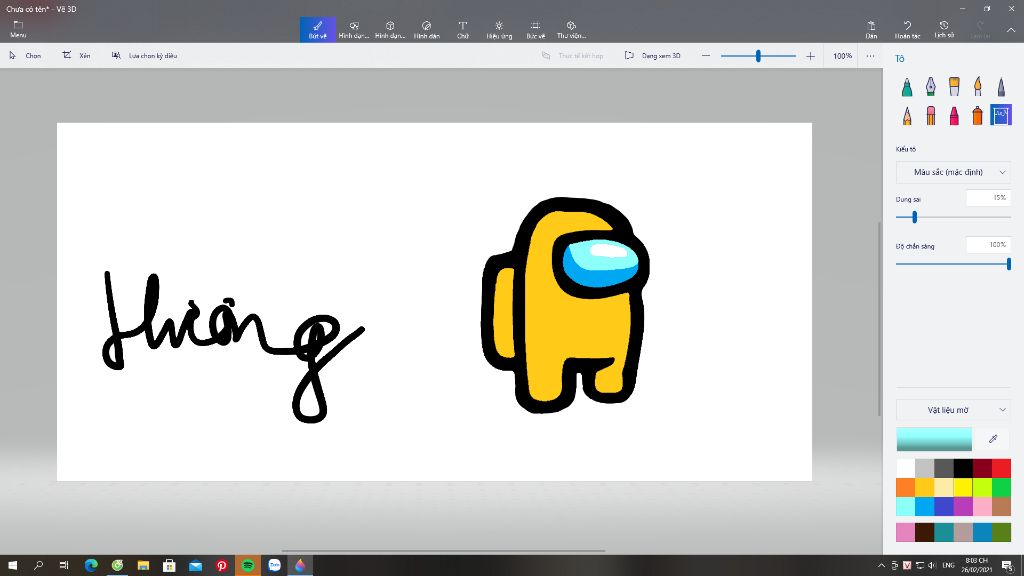This screenshot has width=1024, height=576.
Task: Choose the green color swatch
Action: point(1001,487)
